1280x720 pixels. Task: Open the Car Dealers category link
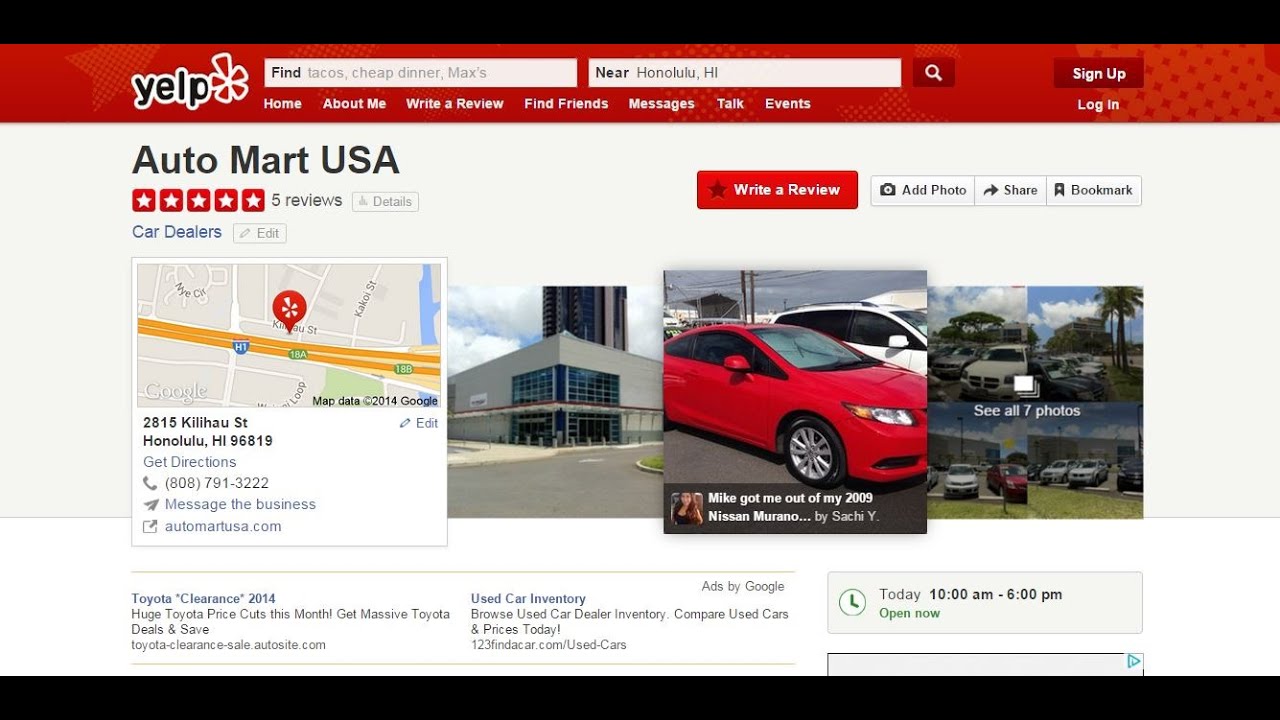click(x=177, y=232)
